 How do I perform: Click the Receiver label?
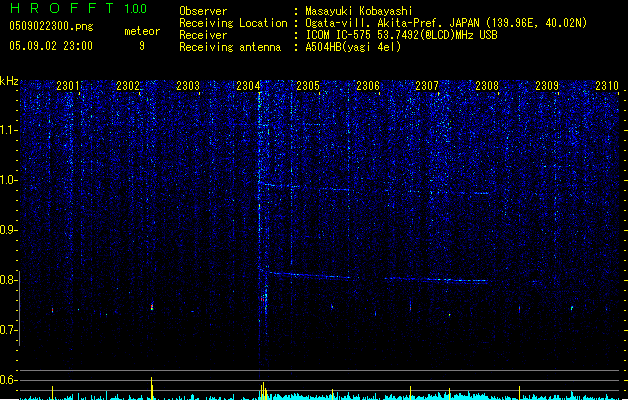pyautogui.click(x=203, y=35)
